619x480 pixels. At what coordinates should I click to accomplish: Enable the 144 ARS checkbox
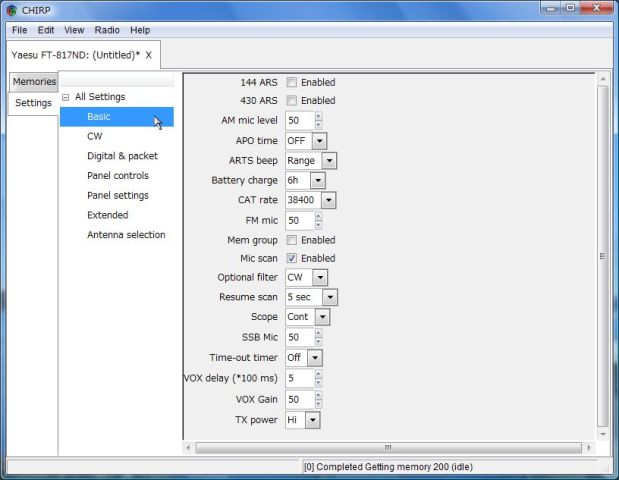tap(291, 82)
